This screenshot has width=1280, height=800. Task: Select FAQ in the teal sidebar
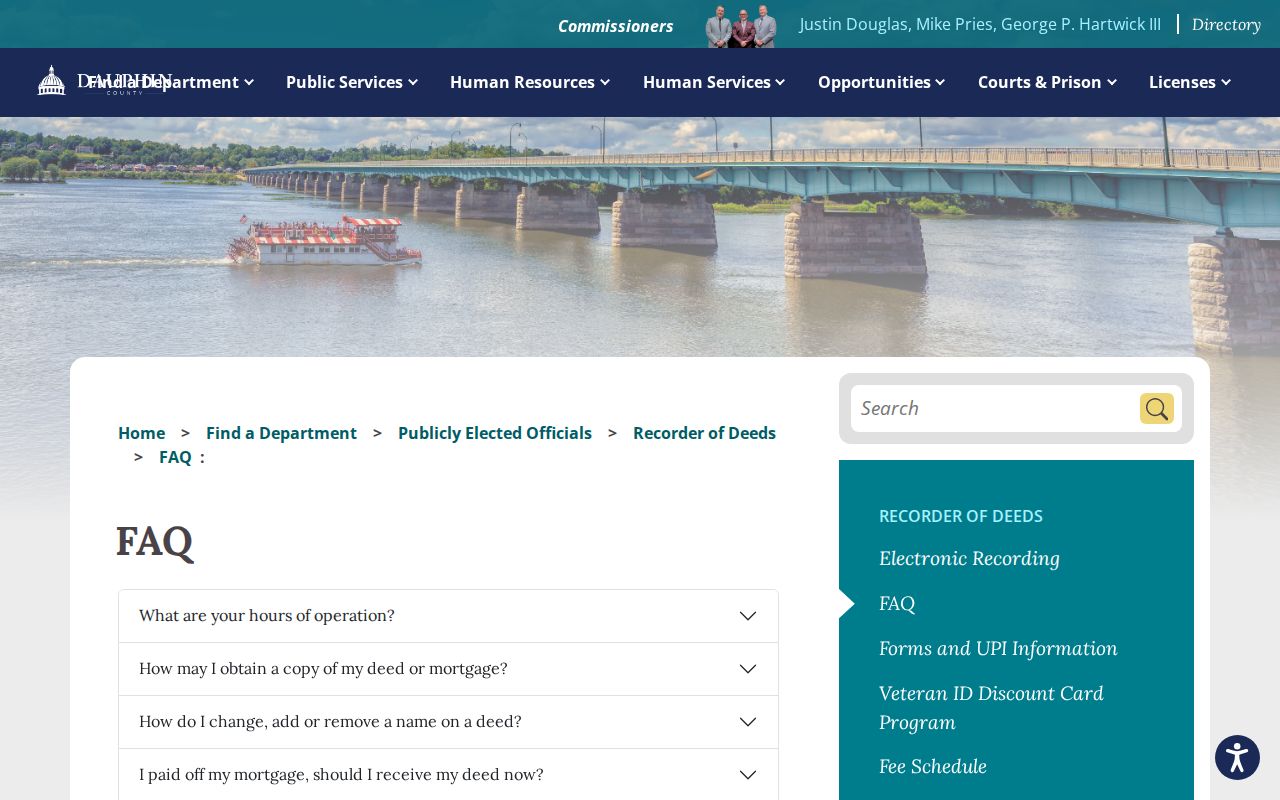(x=897, y=603)
